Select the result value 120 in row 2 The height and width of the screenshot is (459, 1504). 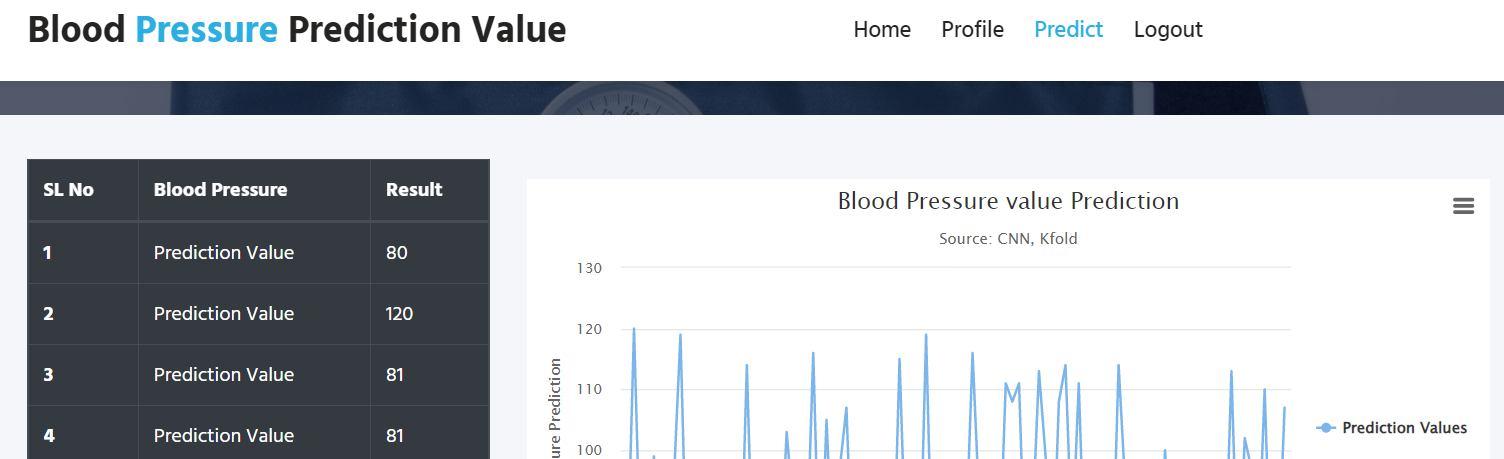pos(399,314)
